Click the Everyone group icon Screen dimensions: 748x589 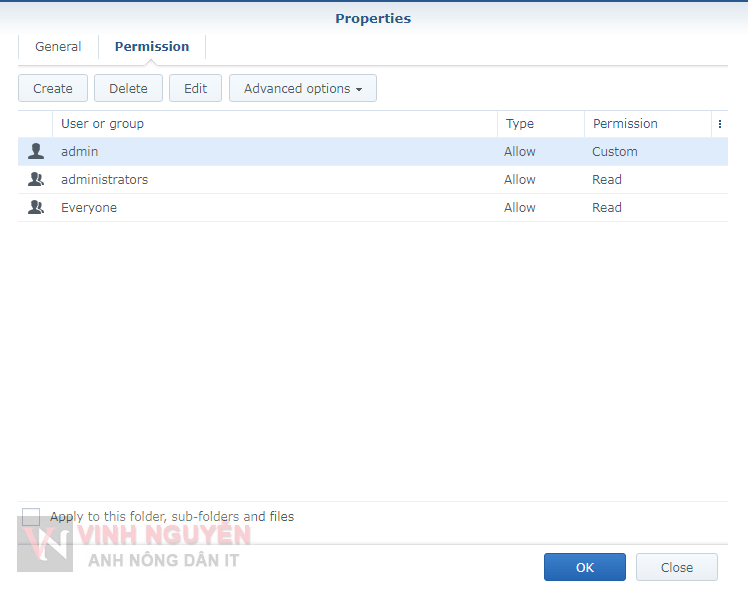(x=36, y=208)
